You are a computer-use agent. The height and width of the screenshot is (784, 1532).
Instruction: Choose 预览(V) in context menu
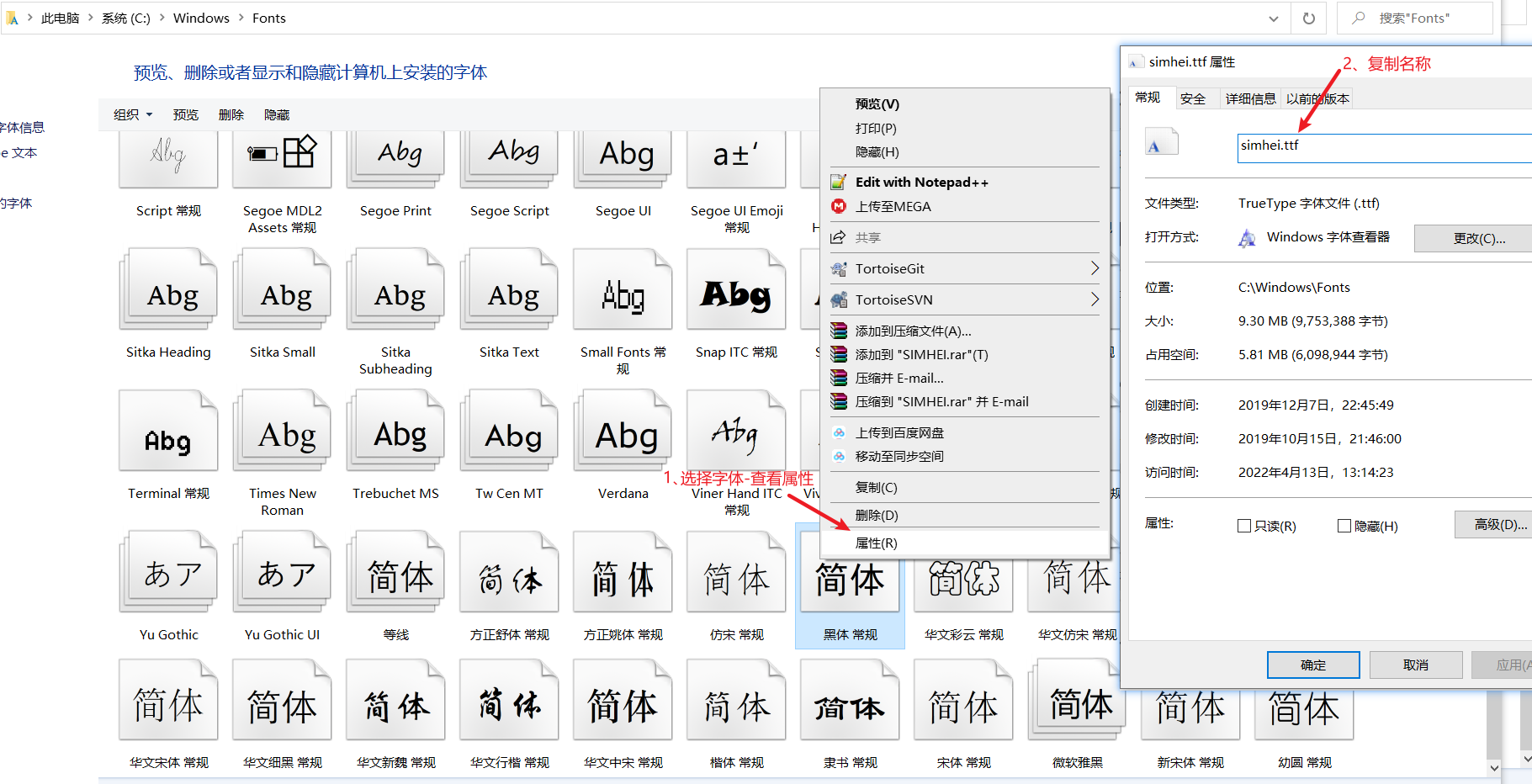coord(877,104)
